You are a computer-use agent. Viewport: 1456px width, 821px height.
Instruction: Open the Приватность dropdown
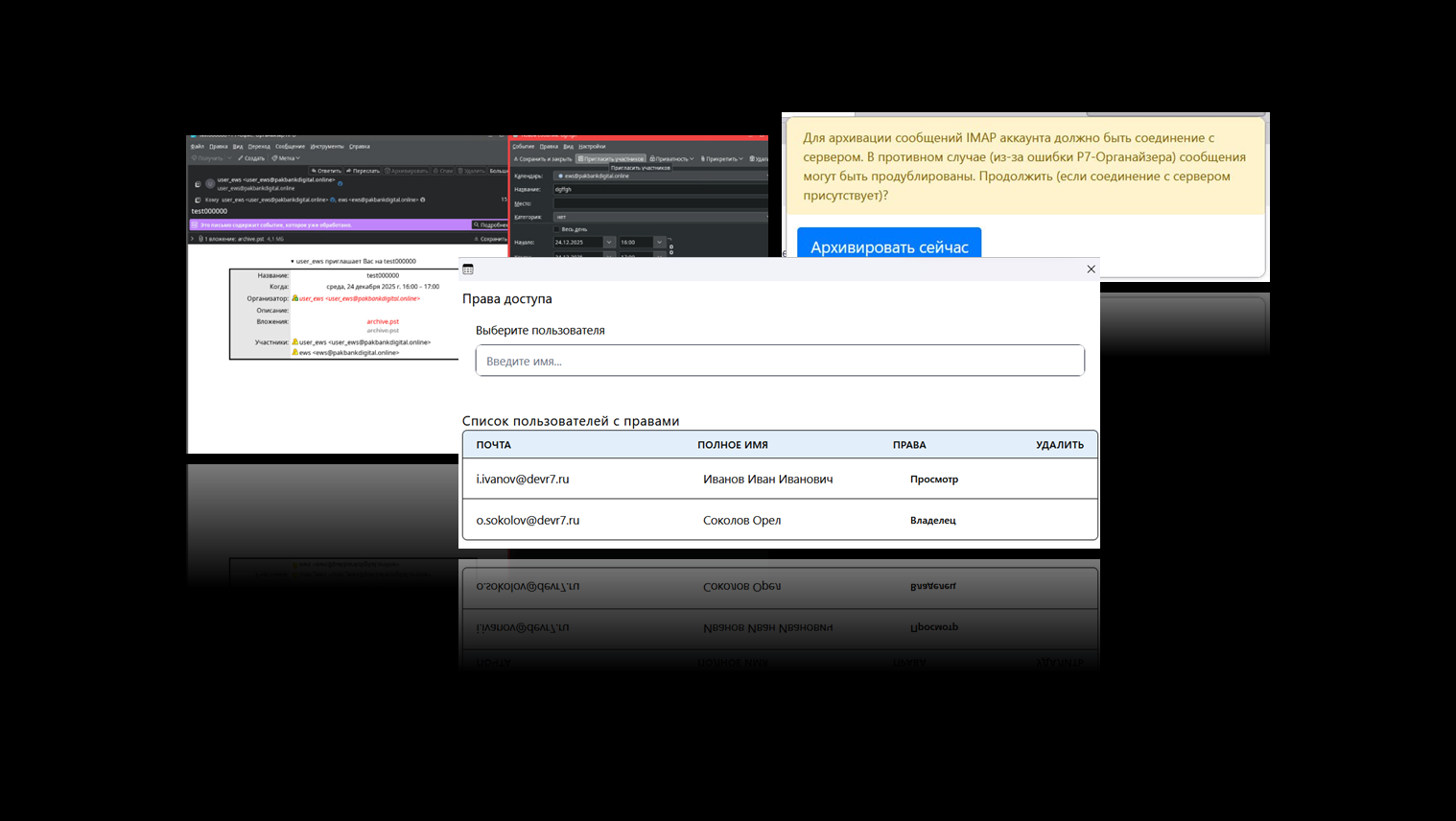[671, 159]
